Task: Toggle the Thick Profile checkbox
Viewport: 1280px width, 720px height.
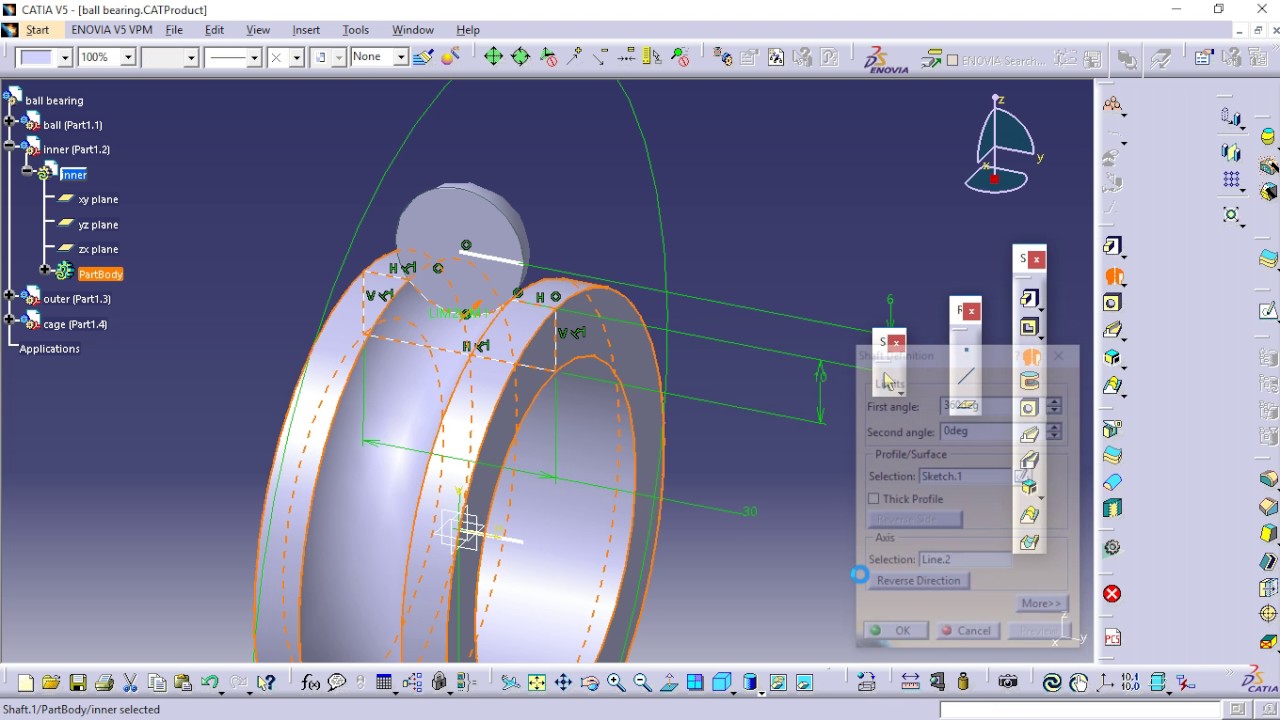Action: pos(874,499)
